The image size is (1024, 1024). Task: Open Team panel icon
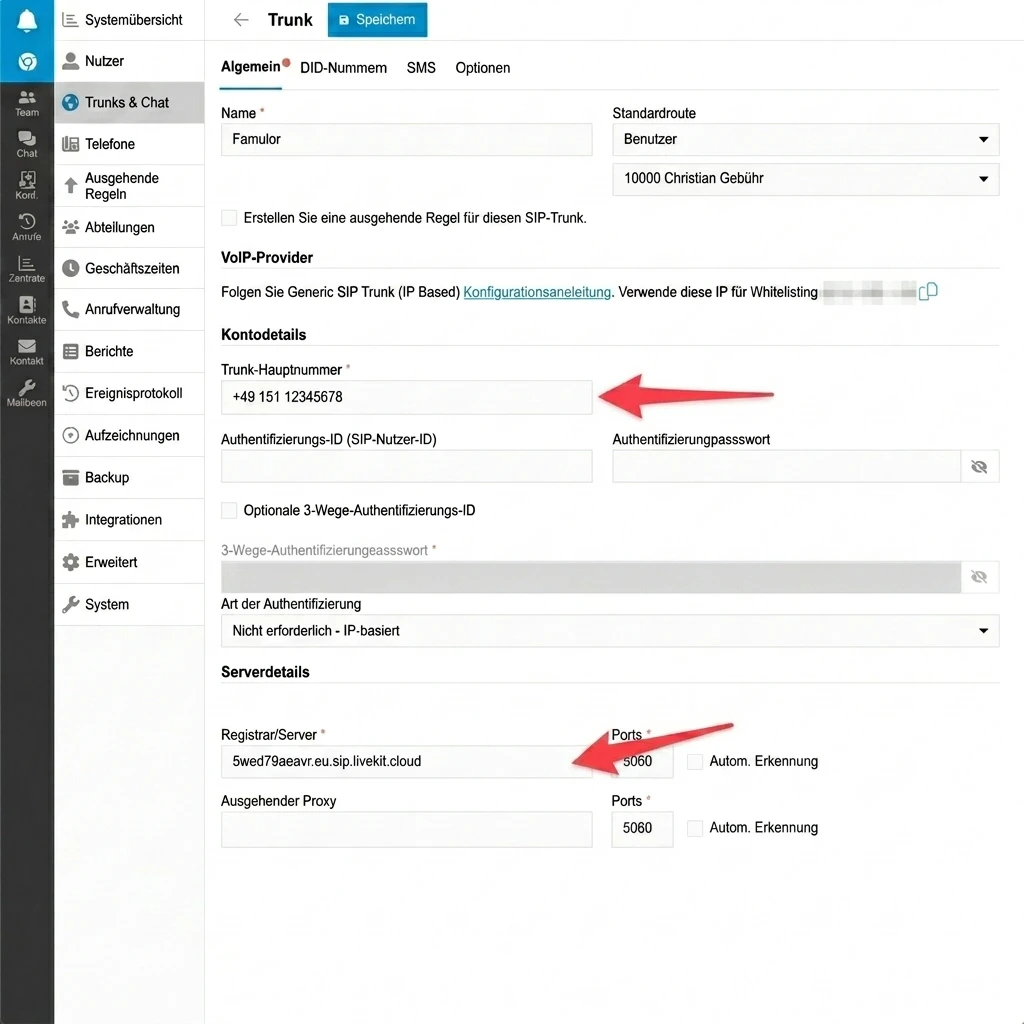click(x=27, y=103)
